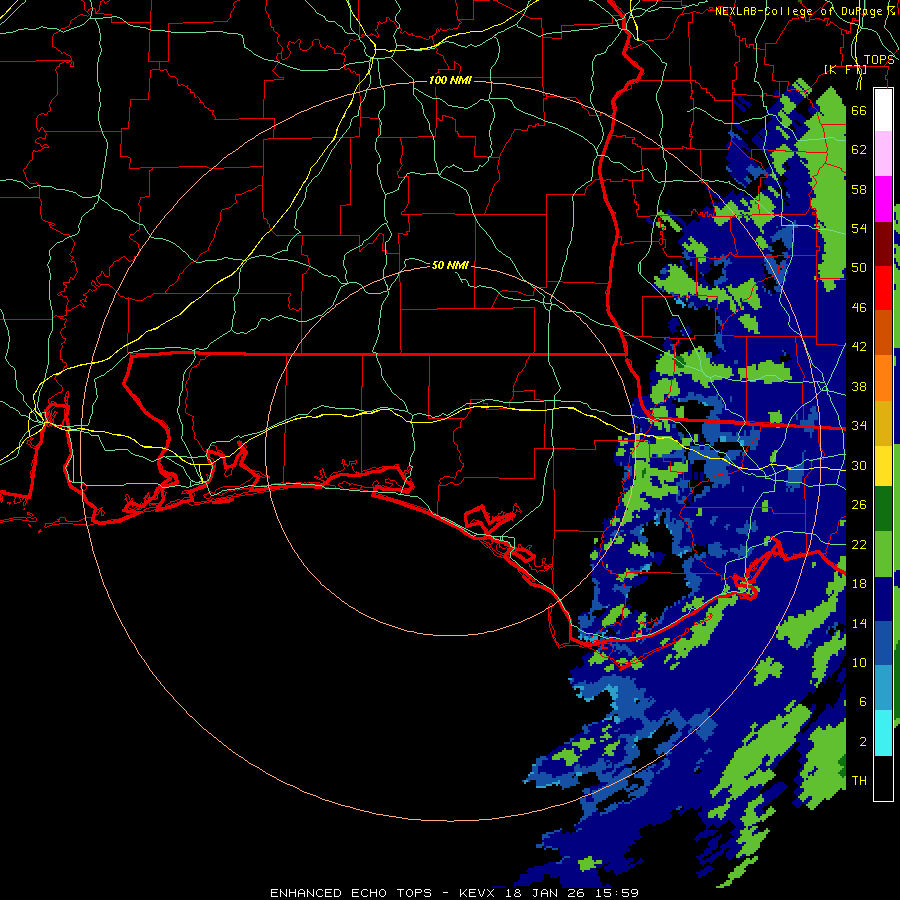This screenshot has height=900, width=900.
Task: Click the yellow legend color block
Action: (883, 466)
